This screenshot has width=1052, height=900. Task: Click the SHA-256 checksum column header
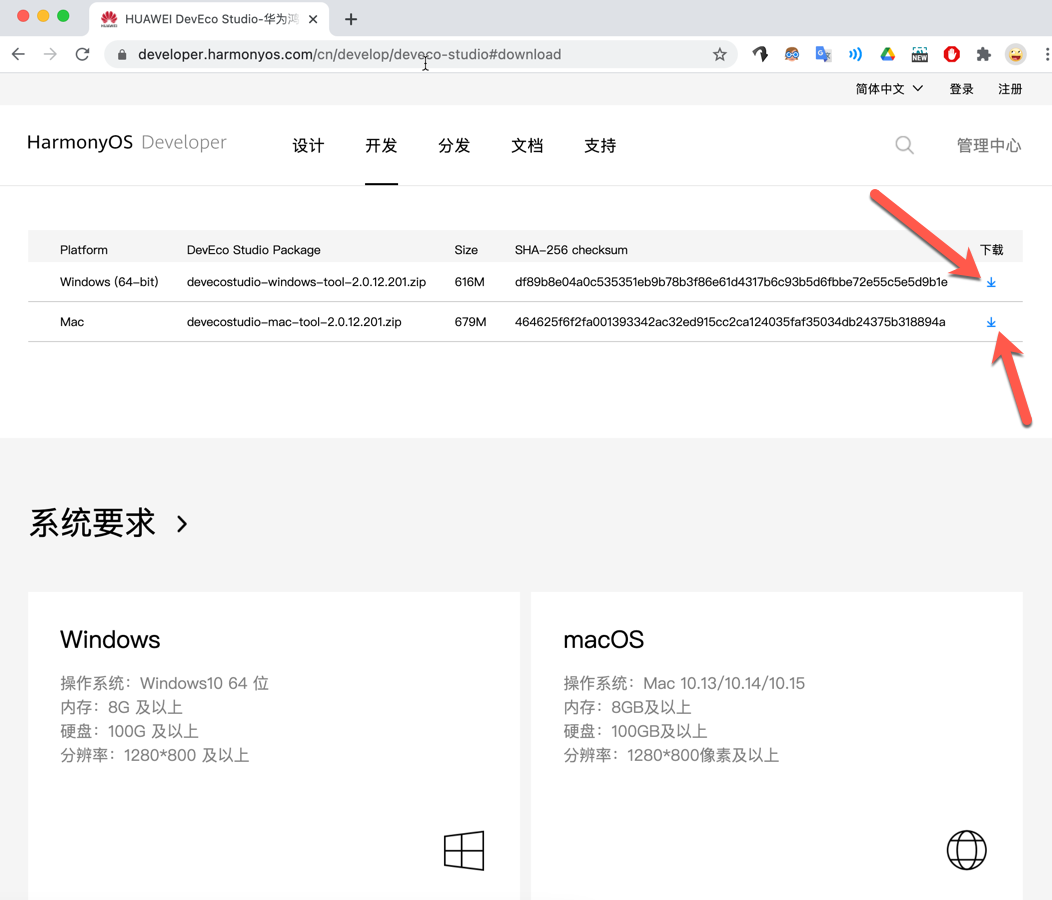click(x=571, y=250)
